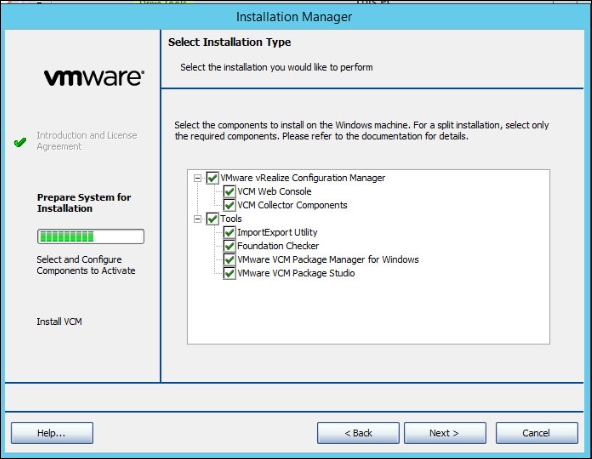Select the Tools label in the tree
The image size is (592, 459).
point(231,219)
